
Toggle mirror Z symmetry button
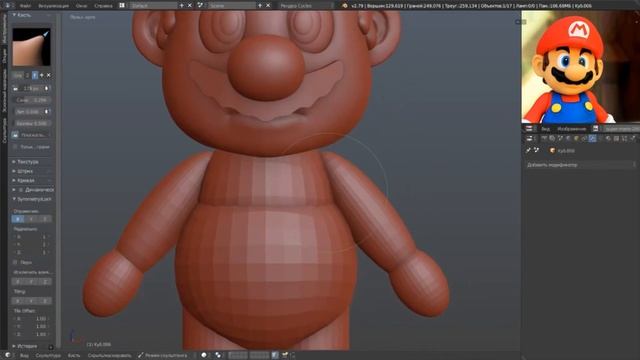45,219
